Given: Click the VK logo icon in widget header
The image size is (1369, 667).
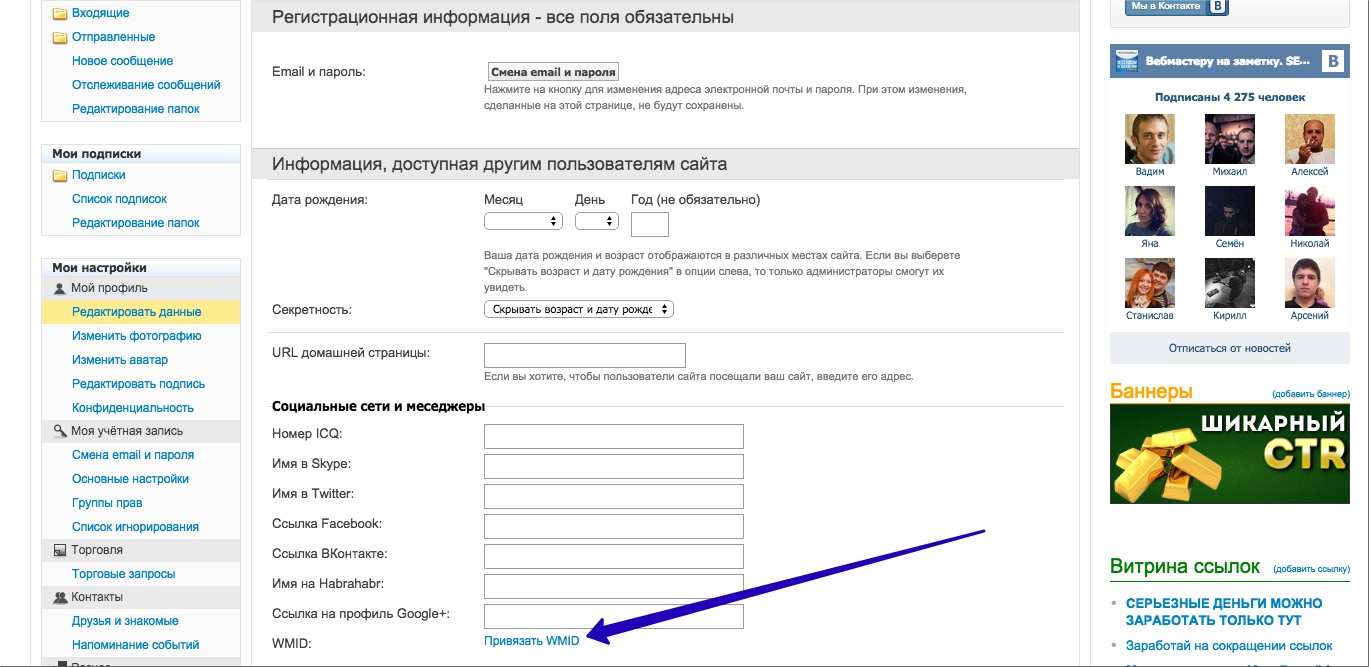Looking at the screenshot, I should 1332,61.
